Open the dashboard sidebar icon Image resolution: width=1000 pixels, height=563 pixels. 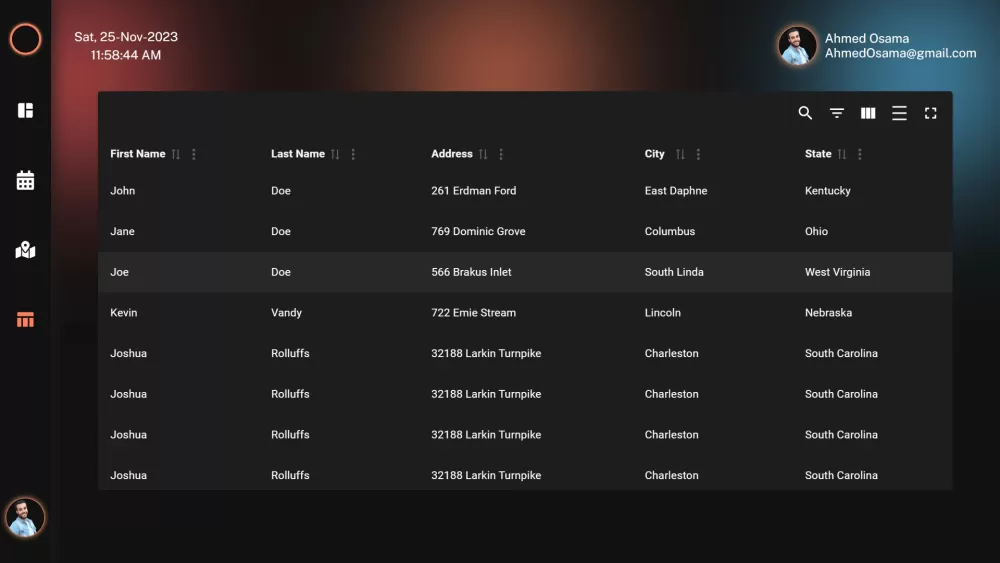pyautogui.click(x=26, y=110)
